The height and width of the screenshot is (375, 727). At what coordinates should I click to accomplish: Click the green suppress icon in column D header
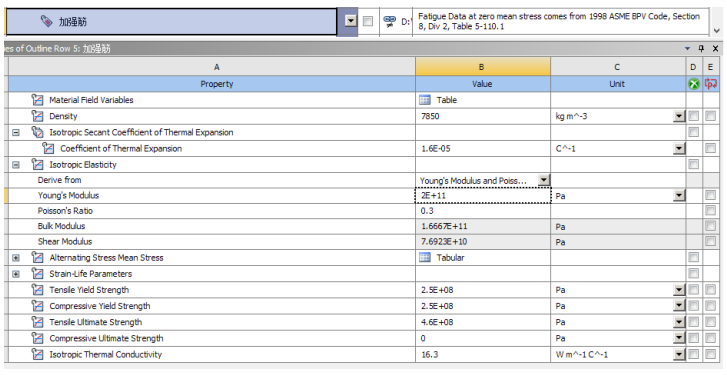point(694,84)
